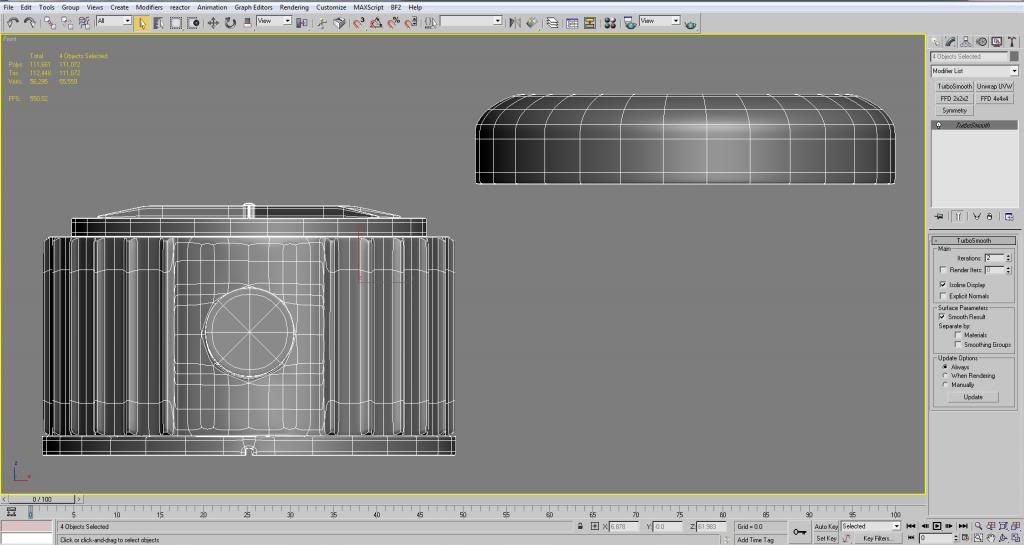The height and width of the screenshot is (545, 1024).
Task: Click the Mirror tool icon
Action: (x=514, y=21)
